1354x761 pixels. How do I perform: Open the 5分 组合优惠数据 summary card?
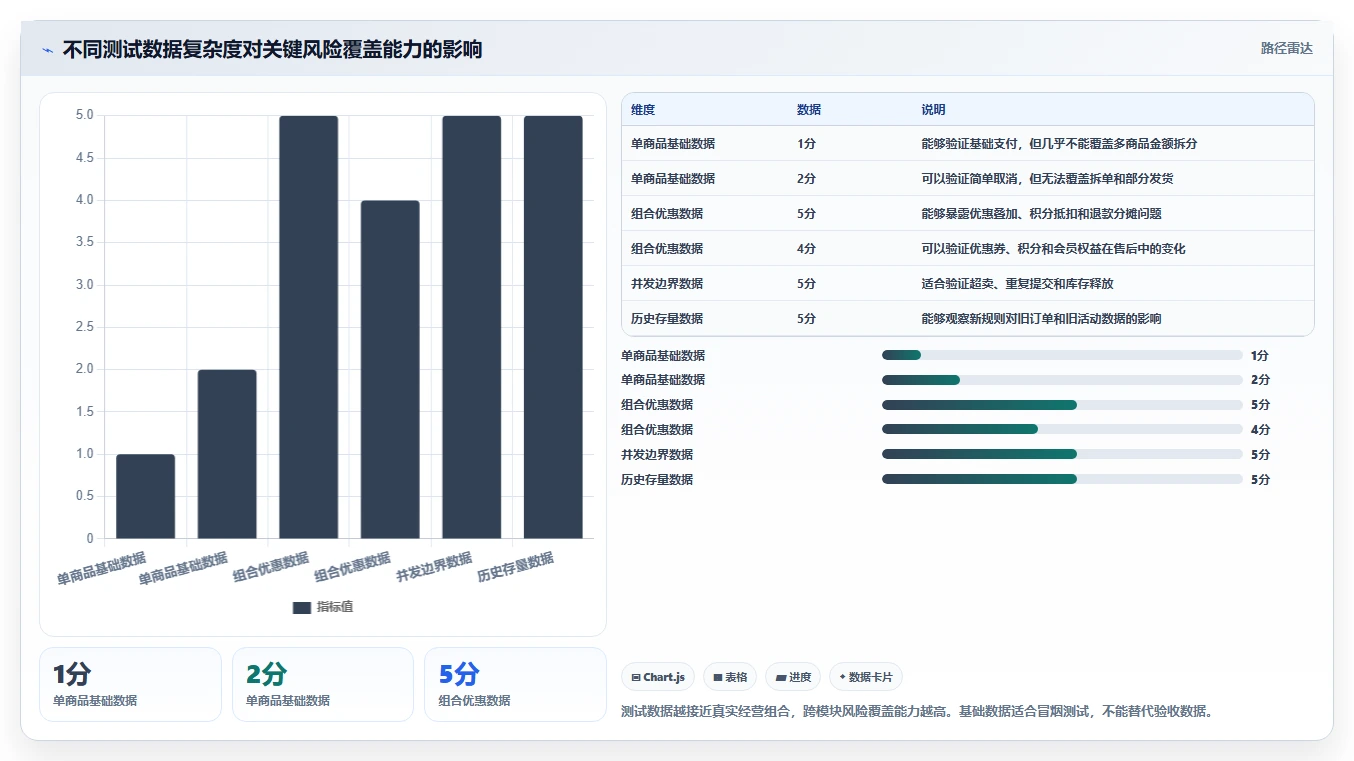point(515,684)
